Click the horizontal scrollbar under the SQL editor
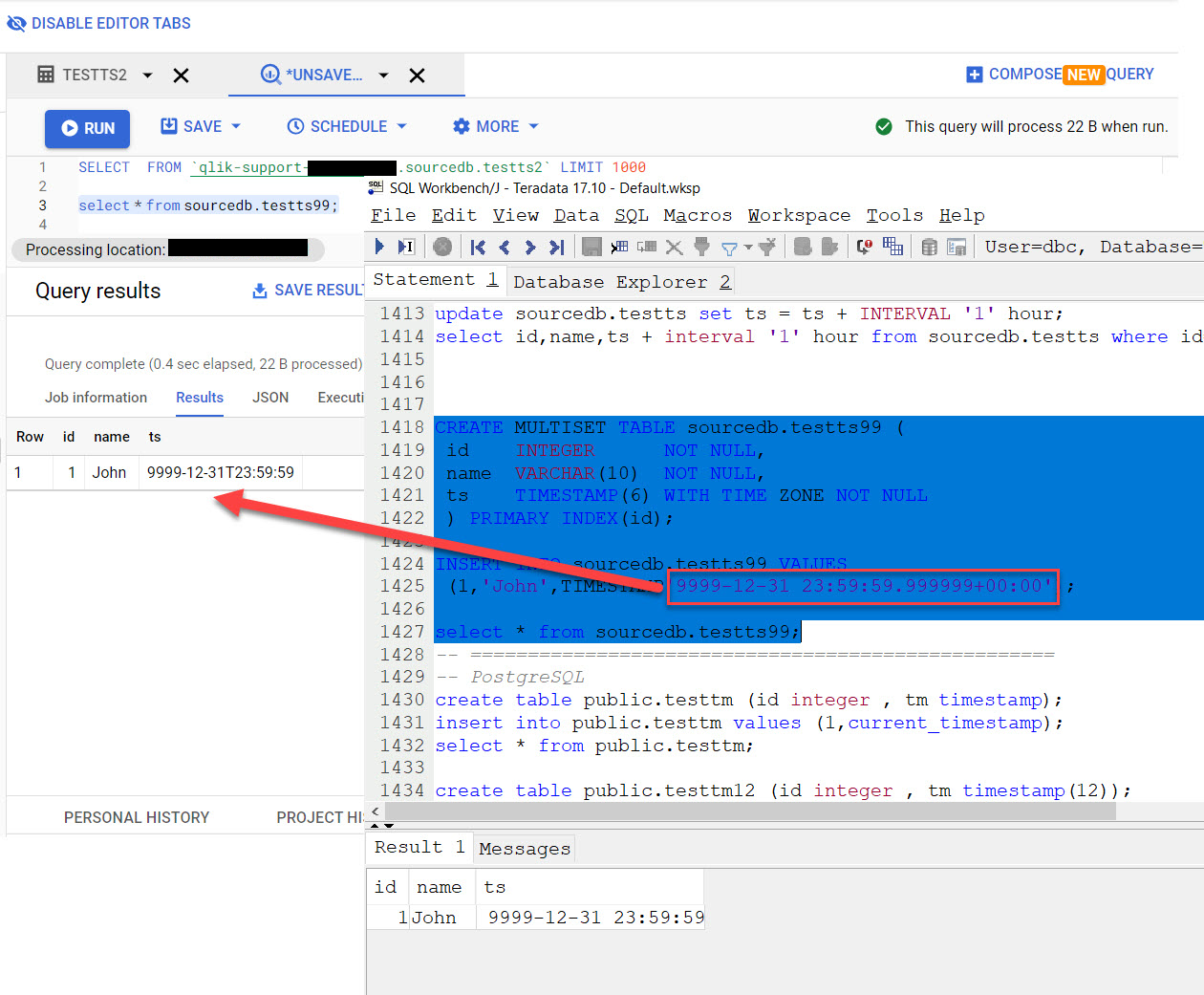Screen dimensions: 1204x995 click(x=749, y=811)
